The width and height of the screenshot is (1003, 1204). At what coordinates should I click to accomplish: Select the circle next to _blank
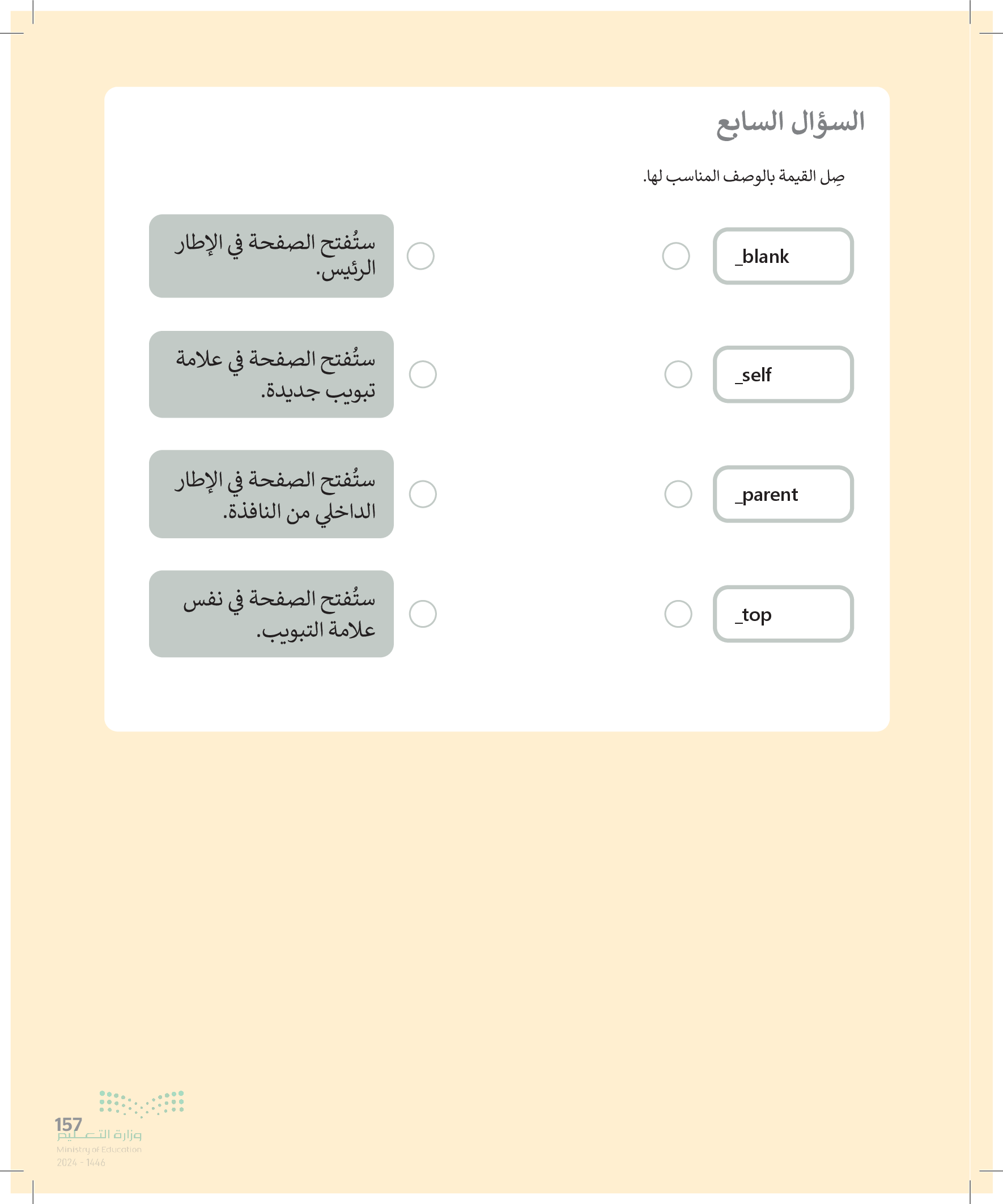pos(675,256)
